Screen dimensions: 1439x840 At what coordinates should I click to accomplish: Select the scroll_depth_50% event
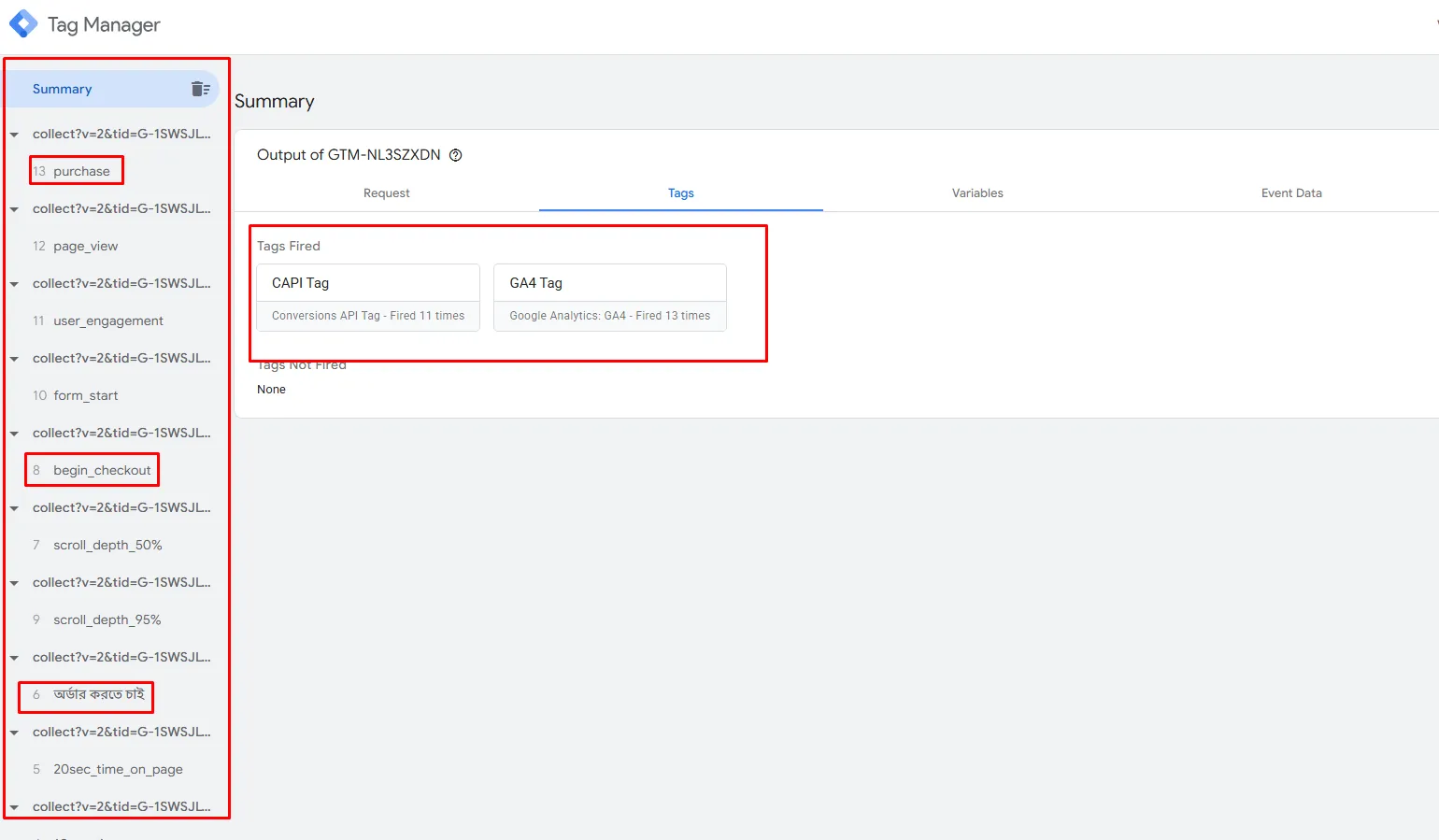[x=107, y=545]
